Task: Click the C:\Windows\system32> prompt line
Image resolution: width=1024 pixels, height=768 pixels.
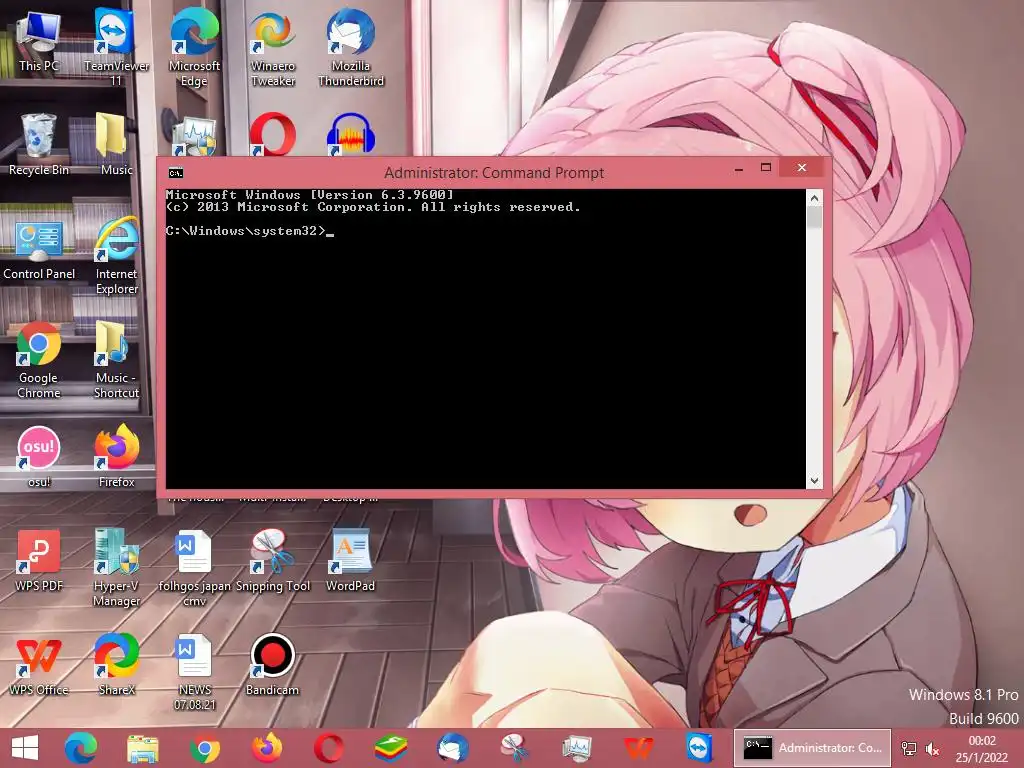Action: pyautogui.click(x=249, y=231)
